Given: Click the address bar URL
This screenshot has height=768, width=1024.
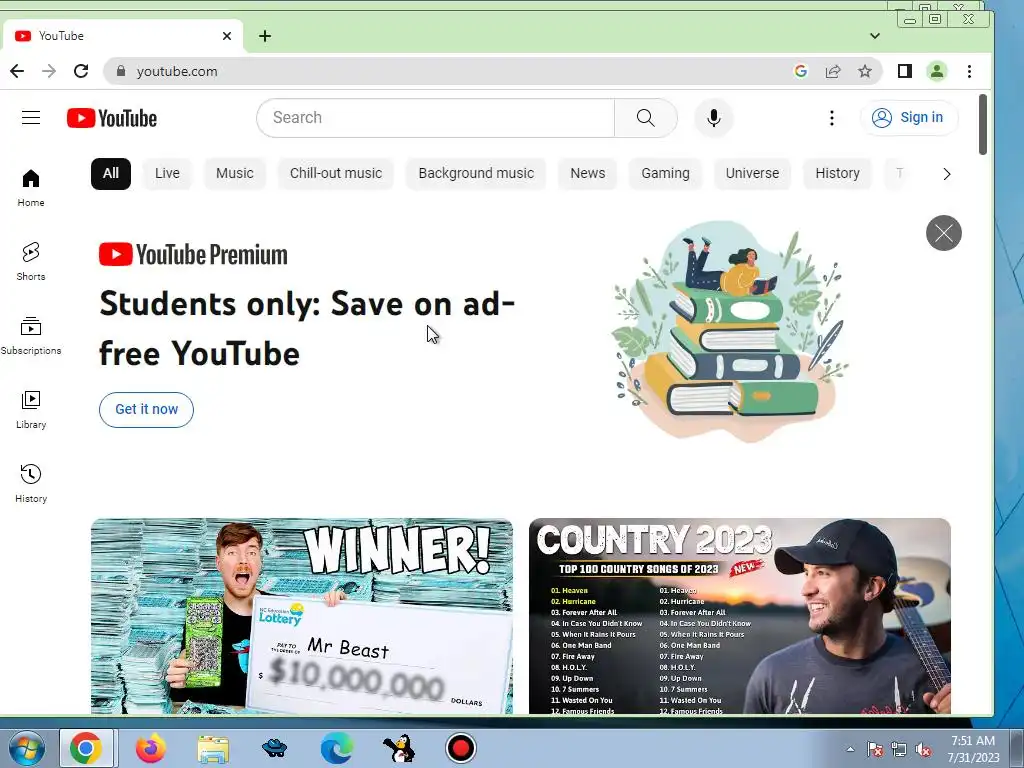Looking at the screenshot, I should point(177,71).
